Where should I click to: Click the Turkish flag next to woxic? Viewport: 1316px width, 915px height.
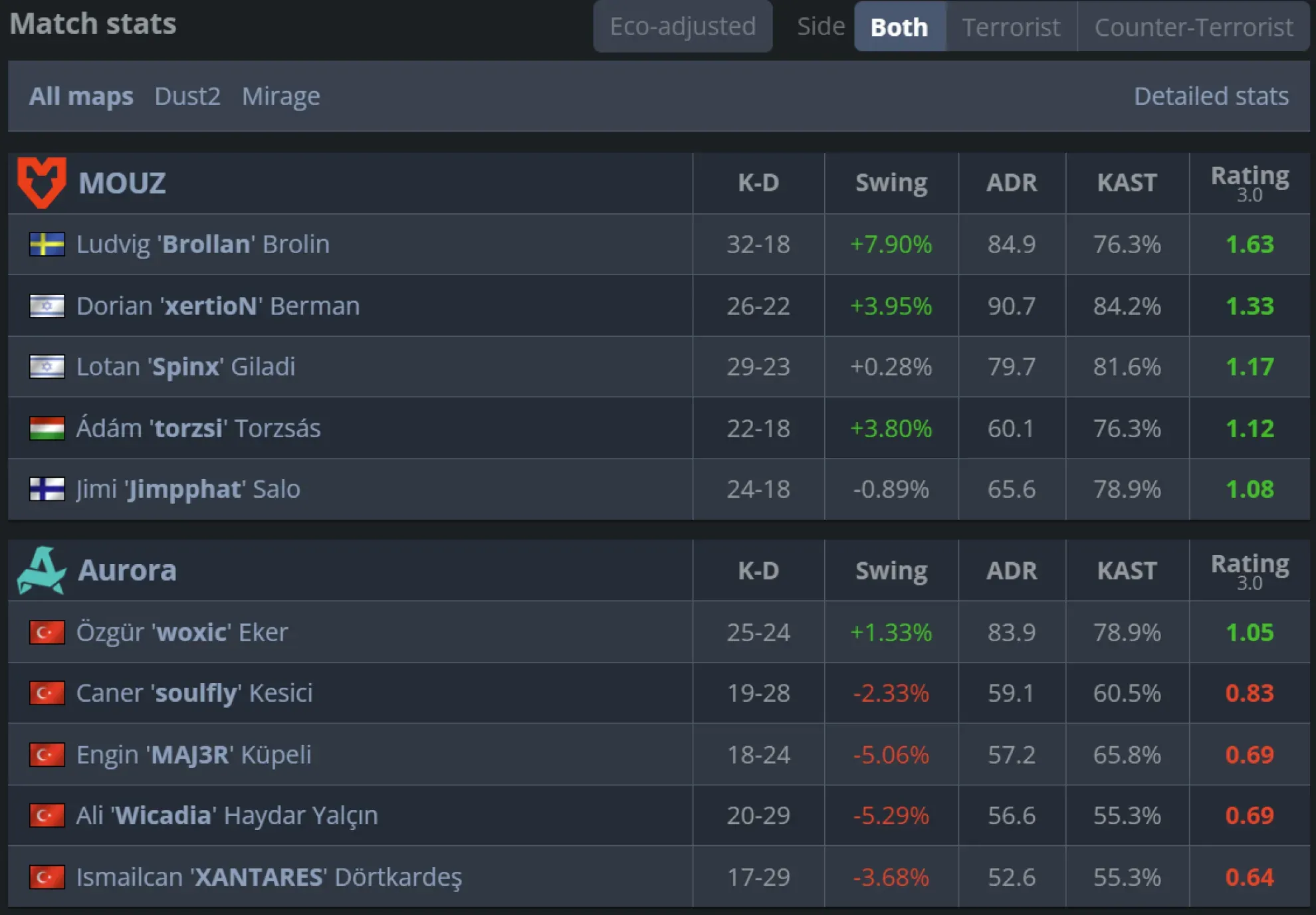pyautogui.click(x=46, y=631)
